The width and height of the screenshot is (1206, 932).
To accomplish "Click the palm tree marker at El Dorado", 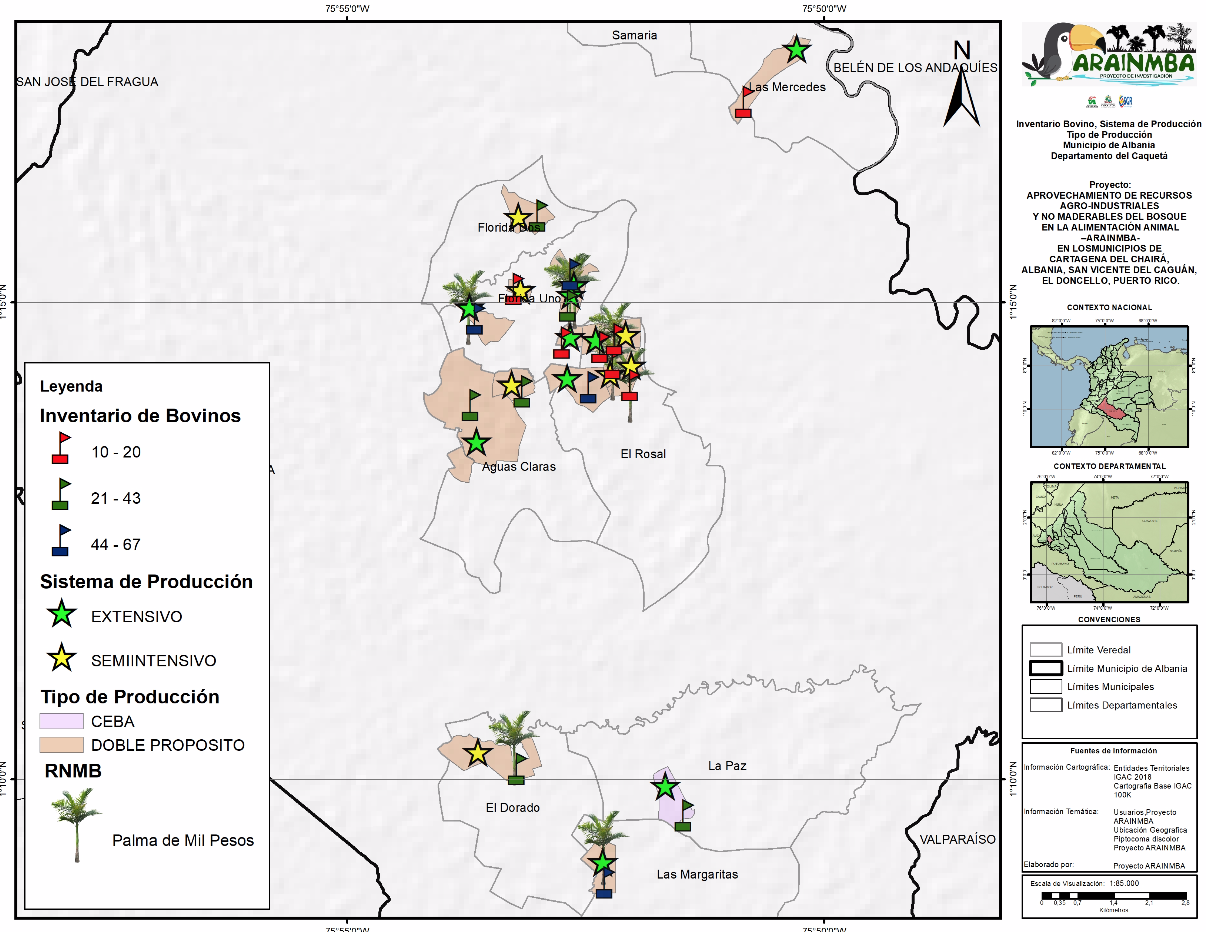I will (x=516, y=742).
